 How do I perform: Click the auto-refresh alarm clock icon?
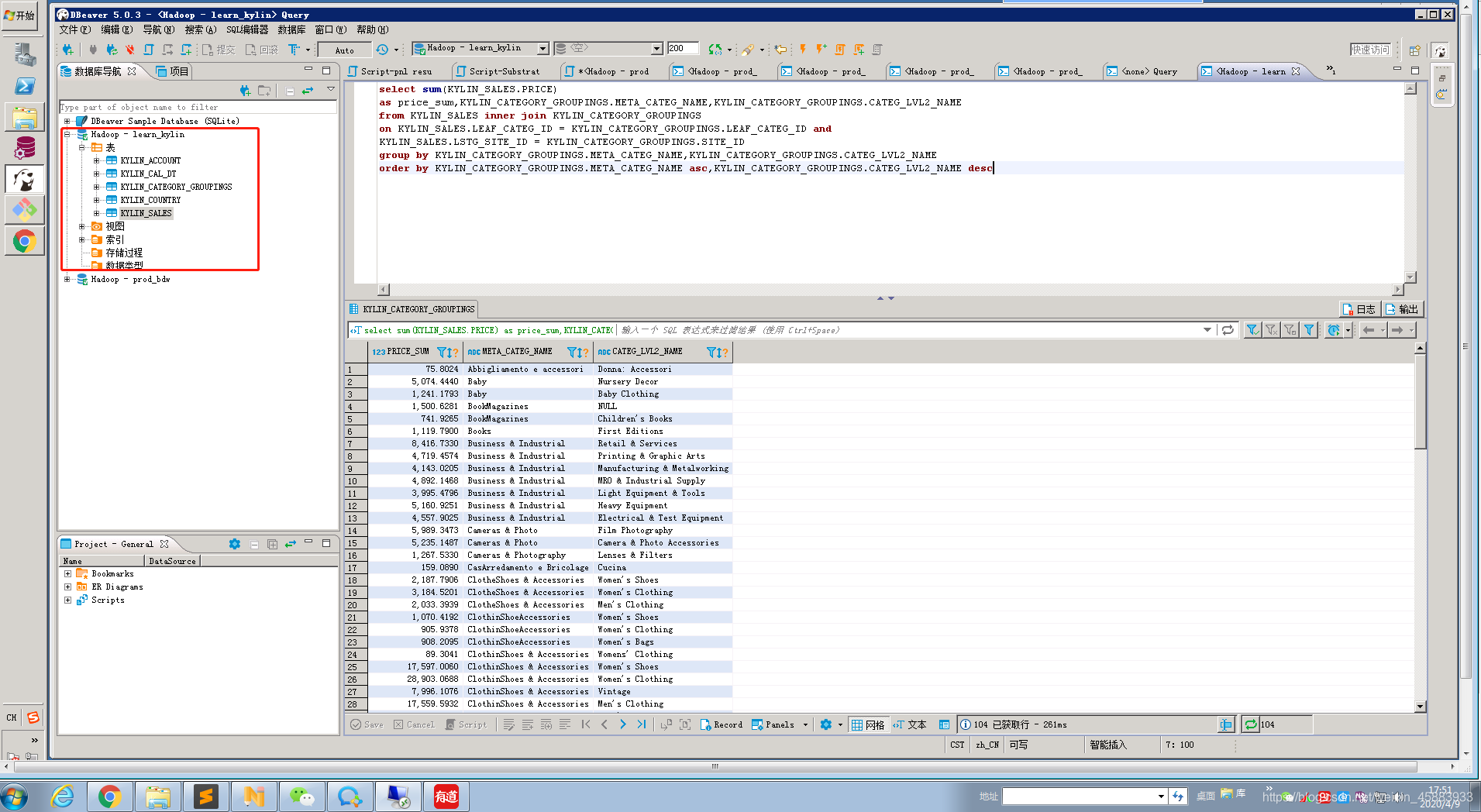1333,330
